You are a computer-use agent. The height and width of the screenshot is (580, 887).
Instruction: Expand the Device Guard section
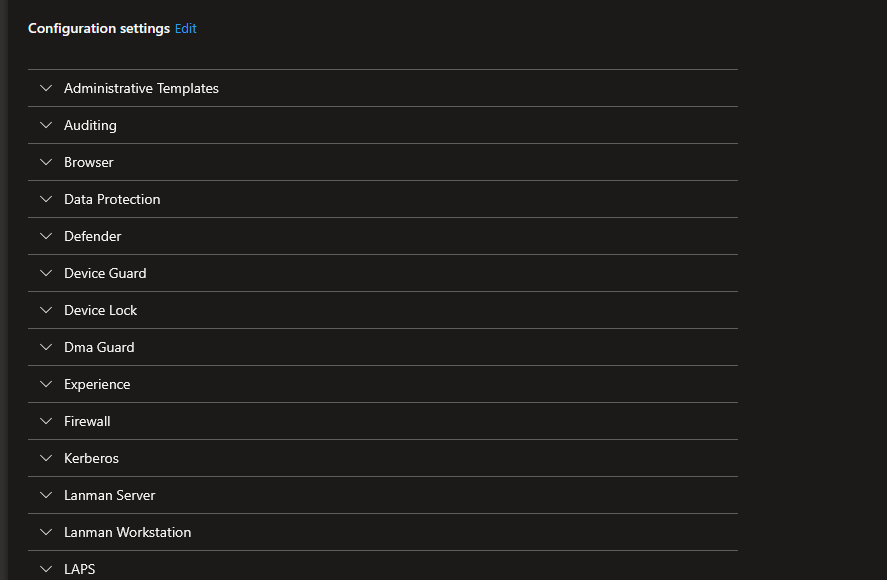click(x=105, y=273)
